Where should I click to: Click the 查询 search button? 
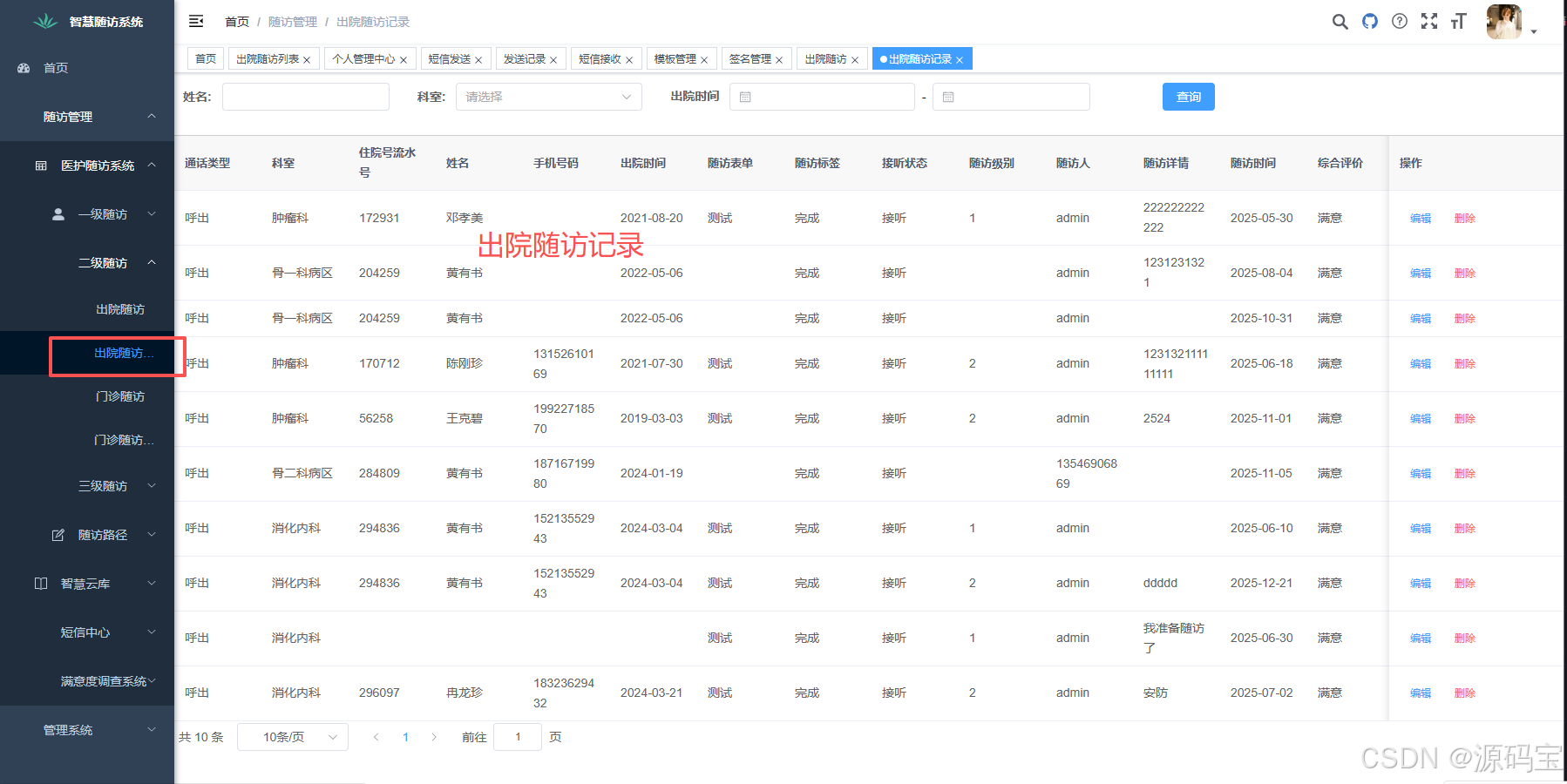coord(1189,97)
